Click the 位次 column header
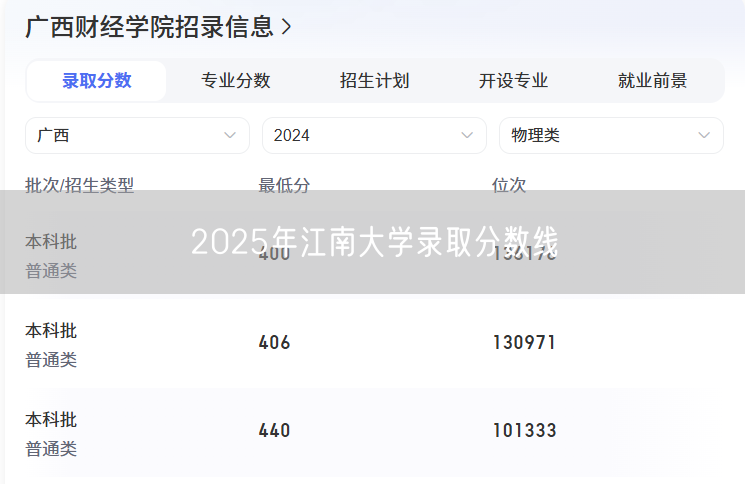Image resolution: width=745 pixels, height=484 pixels. (509, 185)
